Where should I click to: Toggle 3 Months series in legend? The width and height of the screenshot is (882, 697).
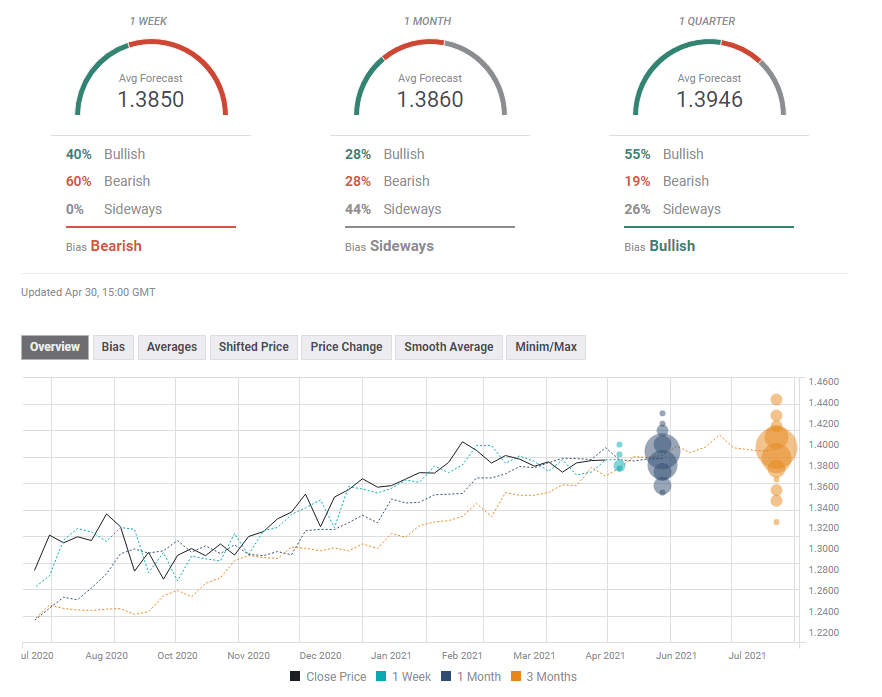coord(547,677)
